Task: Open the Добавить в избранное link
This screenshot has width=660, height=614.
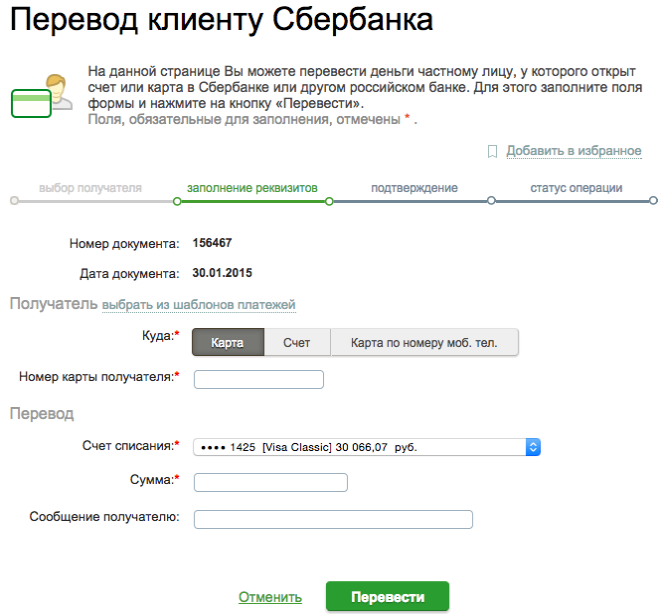Action: (x=574, y=151)
